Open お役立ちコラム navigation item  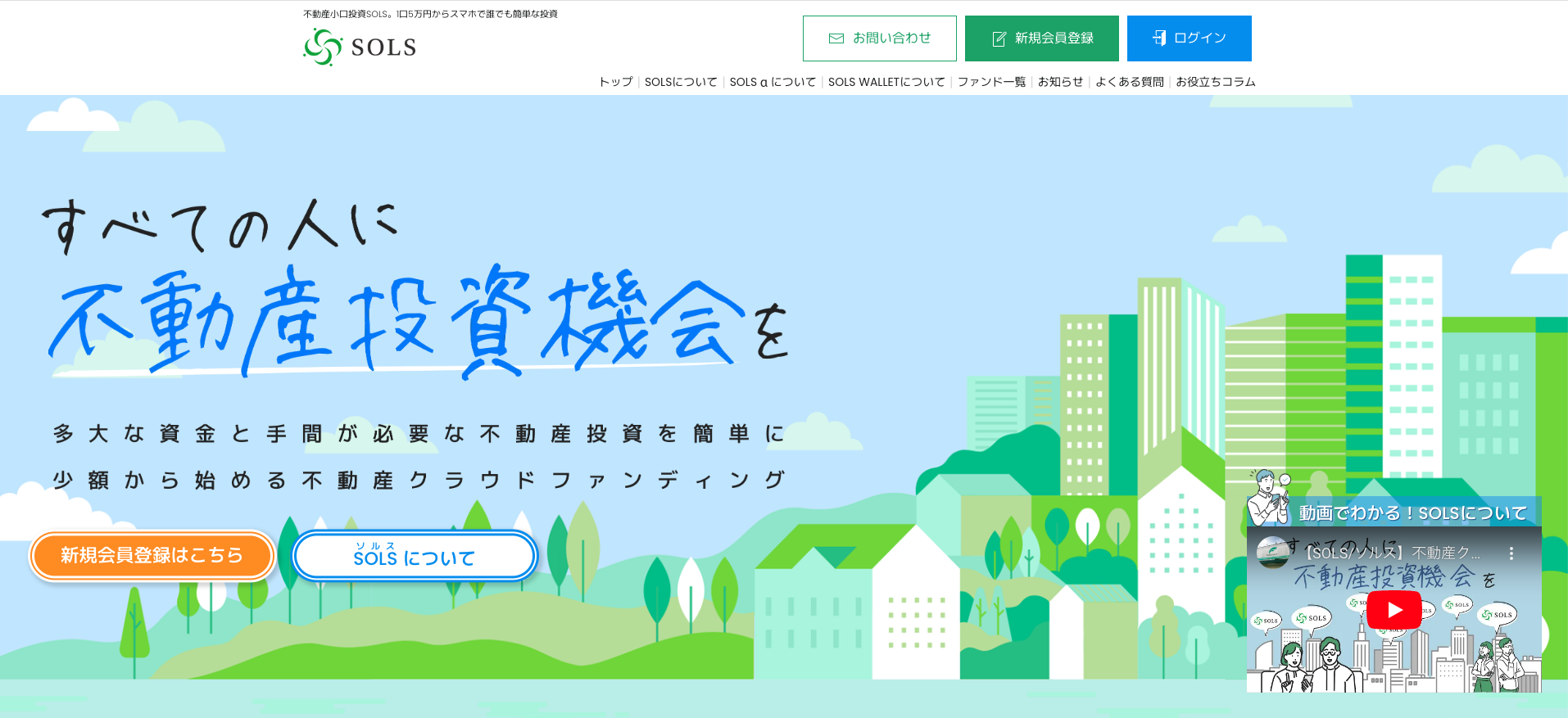tap(1215, 82)
